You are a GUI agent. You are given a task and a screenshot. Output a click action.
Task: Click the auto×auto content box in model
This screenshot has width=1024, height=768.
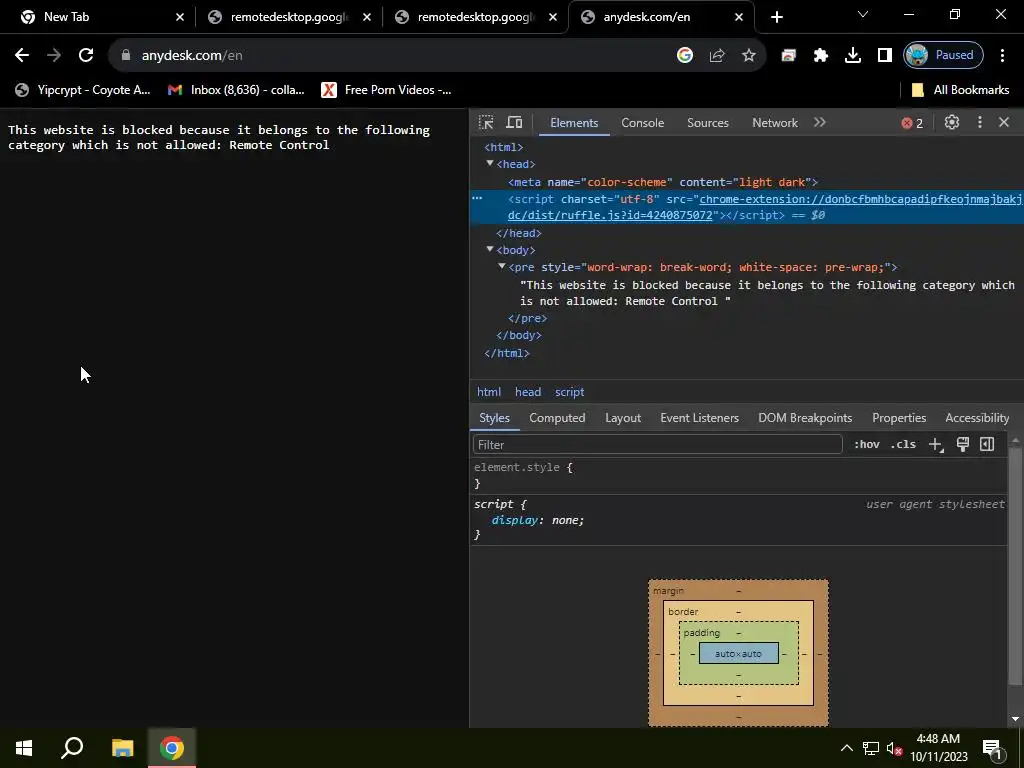739,654
